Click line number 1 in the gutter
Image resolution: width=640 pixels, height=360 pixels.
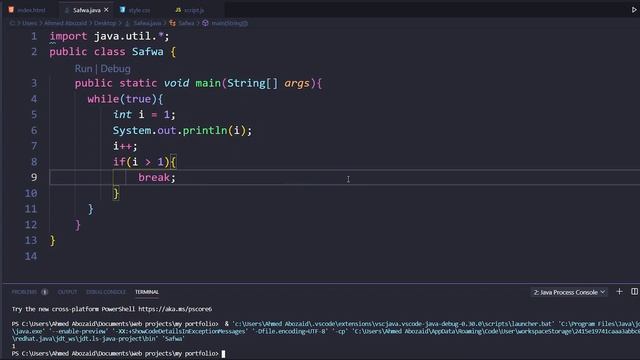pyautogui.click(x=34, y=36)
